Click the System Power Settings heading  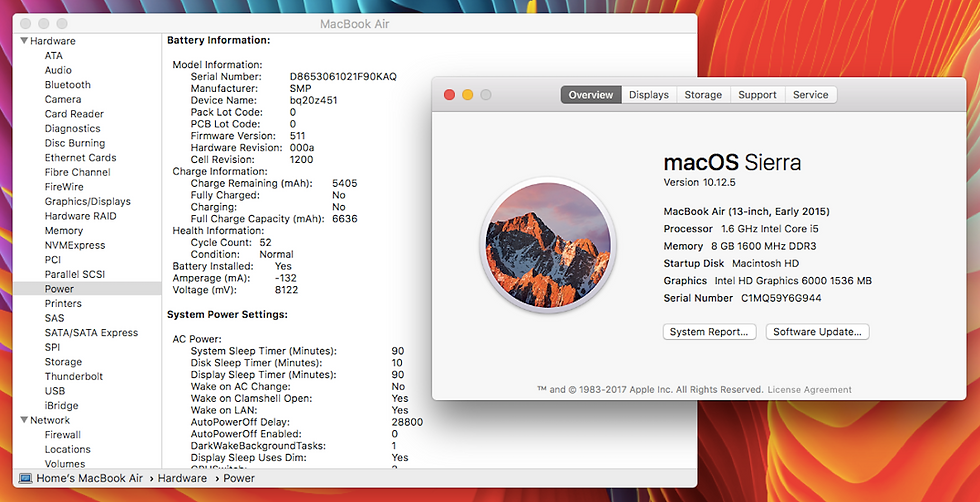click(228, 314)
